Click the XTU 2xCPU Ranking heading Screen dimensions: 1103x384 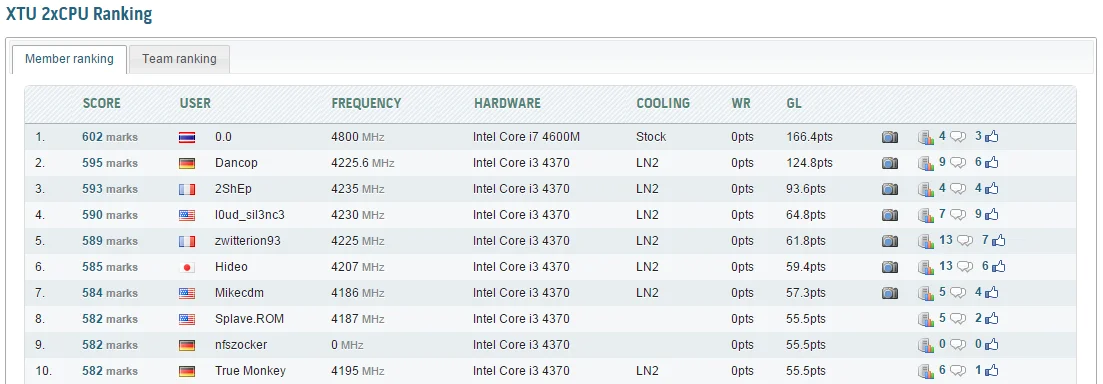(79, 14)
